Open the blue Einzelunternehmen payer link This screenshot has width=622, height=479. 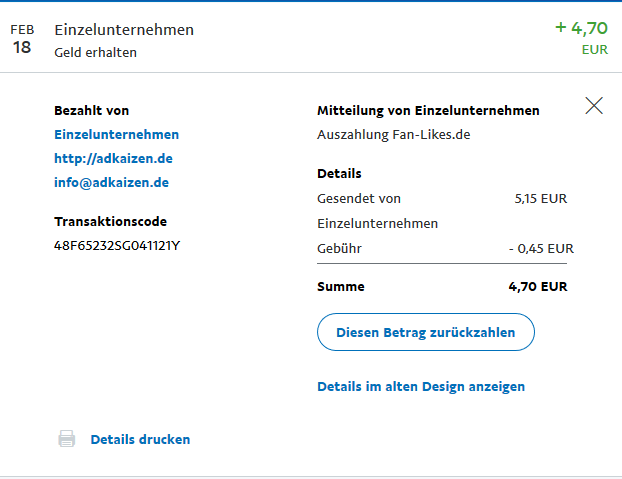pos(116,134)
